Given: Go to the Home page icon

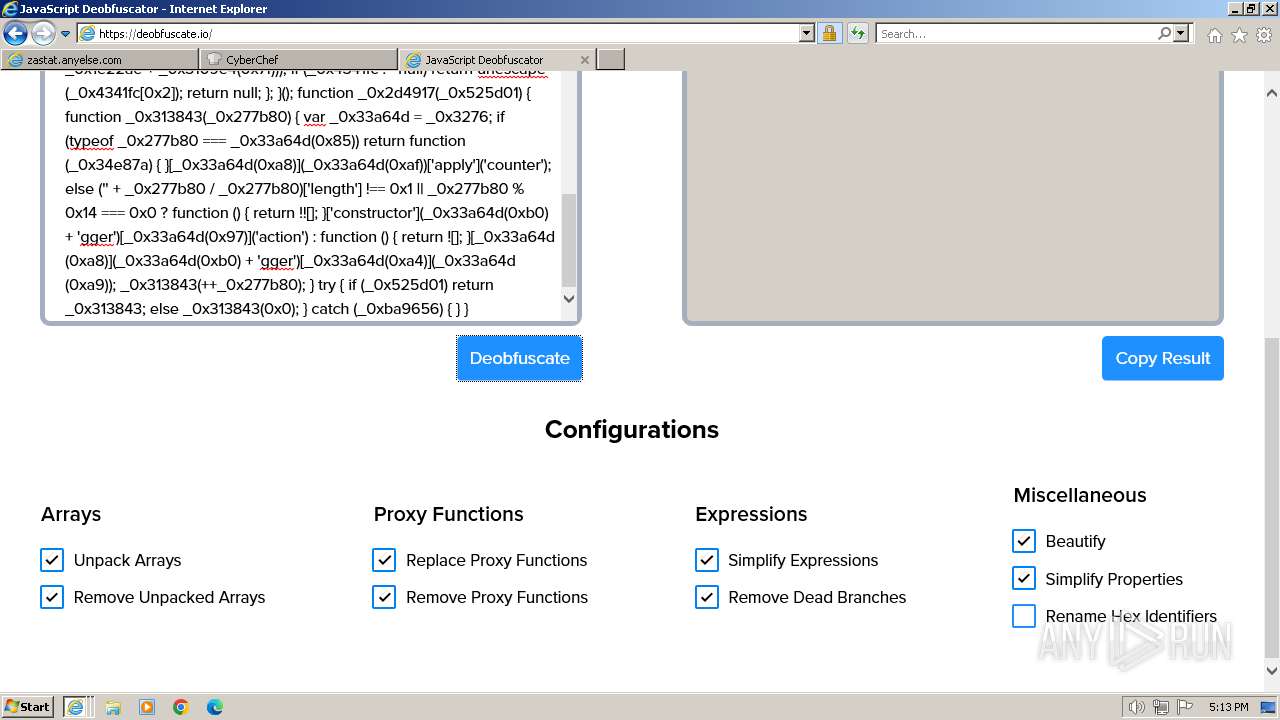Looking at the screenshot, I should pos(1214,35).
